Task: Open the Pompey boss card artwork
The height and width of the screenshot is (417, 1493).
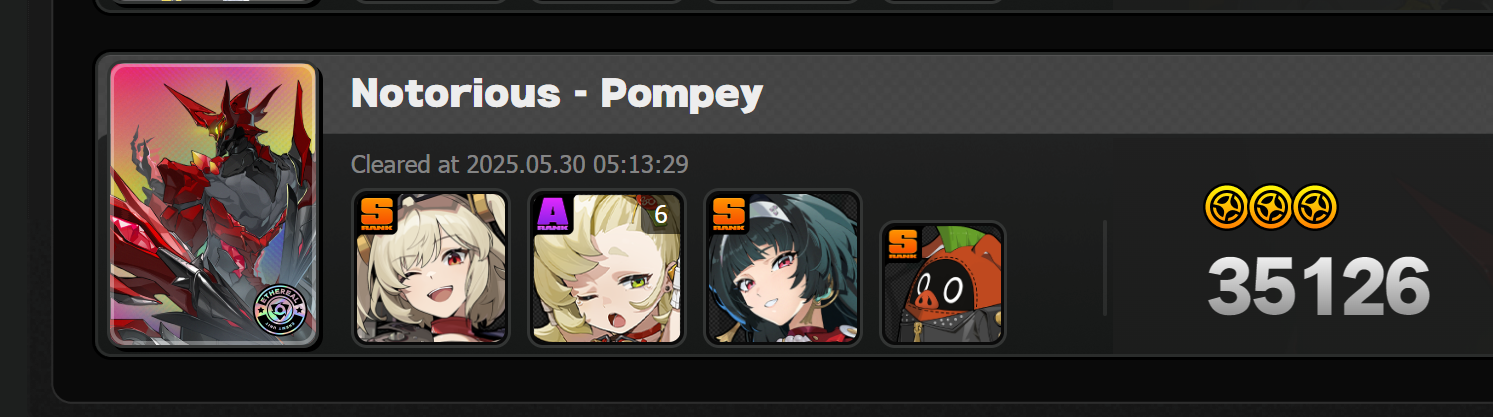Action: pos(213,205)
